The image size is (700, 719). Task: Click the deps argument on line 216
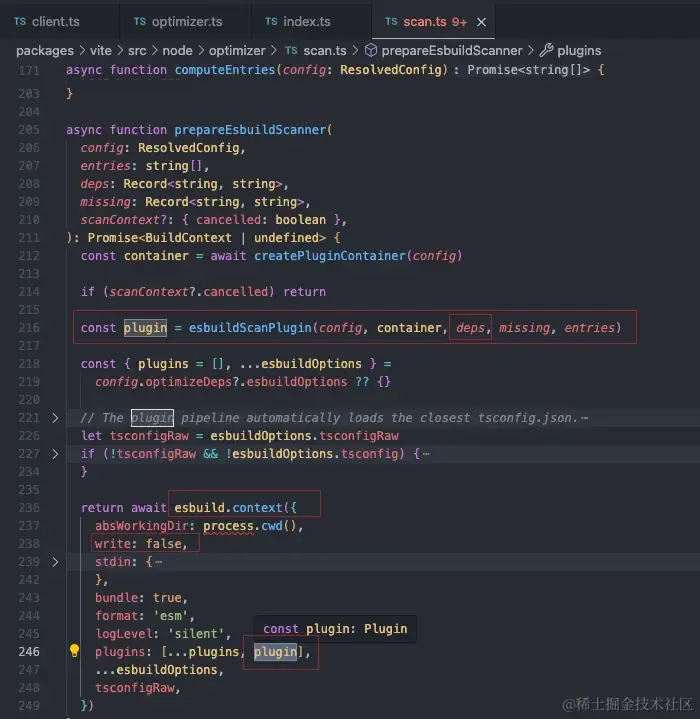click(470, 328)
